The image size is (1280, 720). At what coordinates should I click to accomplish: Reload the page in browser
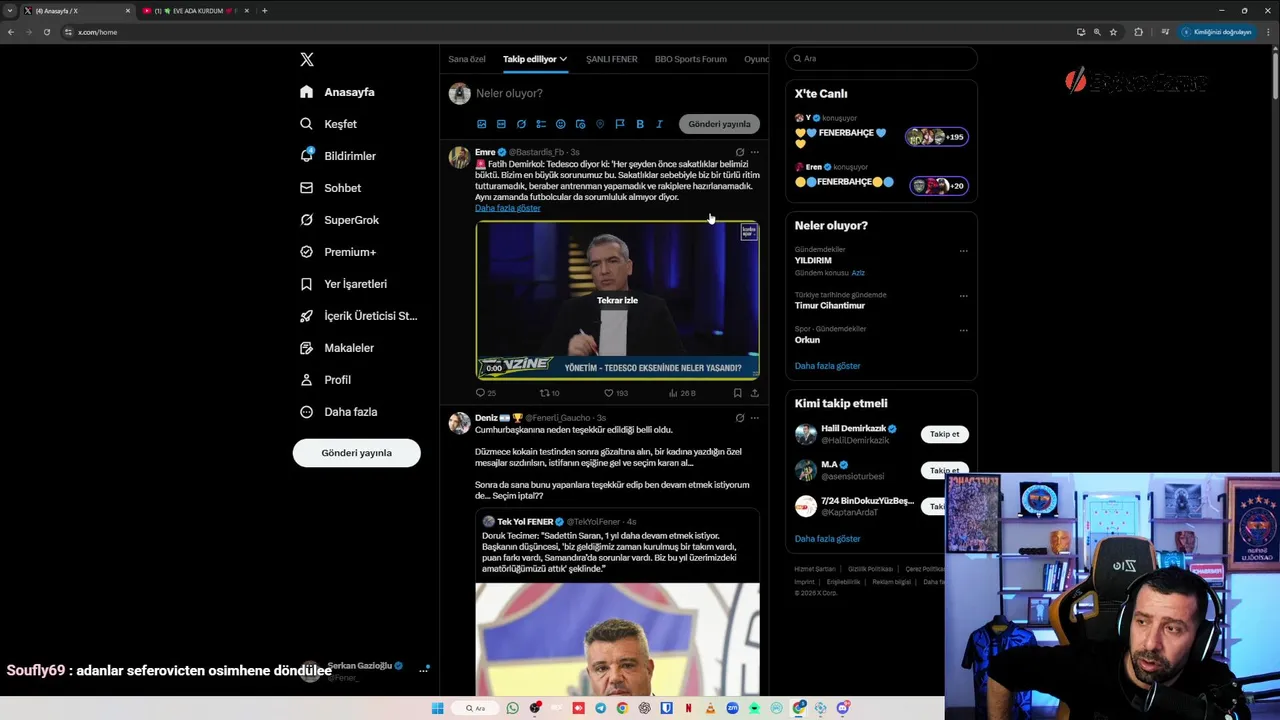47,32
